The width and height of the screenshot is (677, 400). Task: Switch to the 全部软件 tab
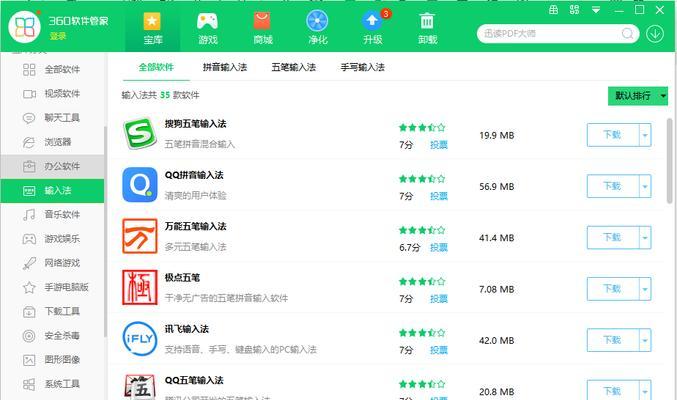tap(156, 67)
